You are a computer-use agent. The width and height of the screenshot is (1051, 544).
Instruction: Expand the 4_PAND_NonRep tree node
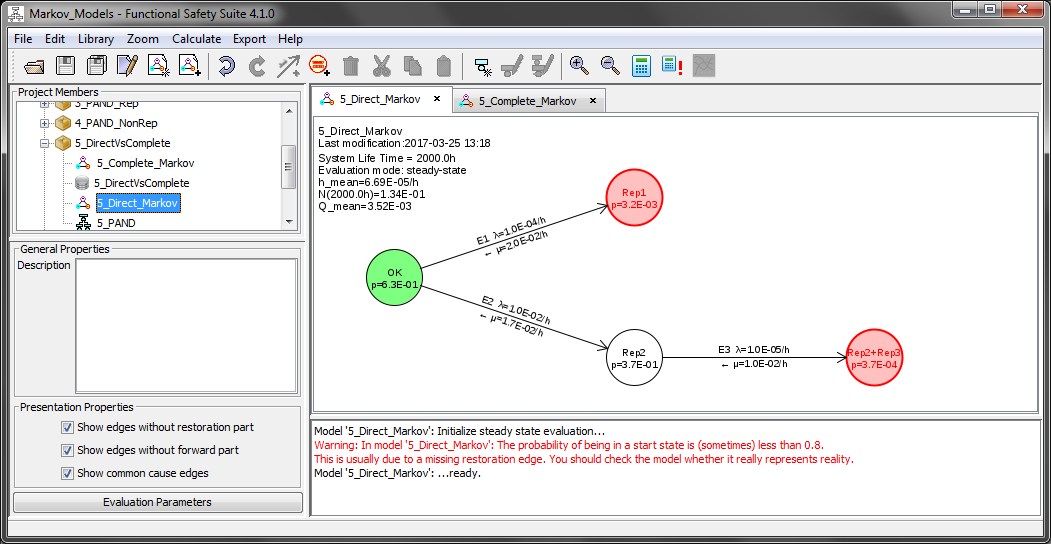[x=45, y=123]
